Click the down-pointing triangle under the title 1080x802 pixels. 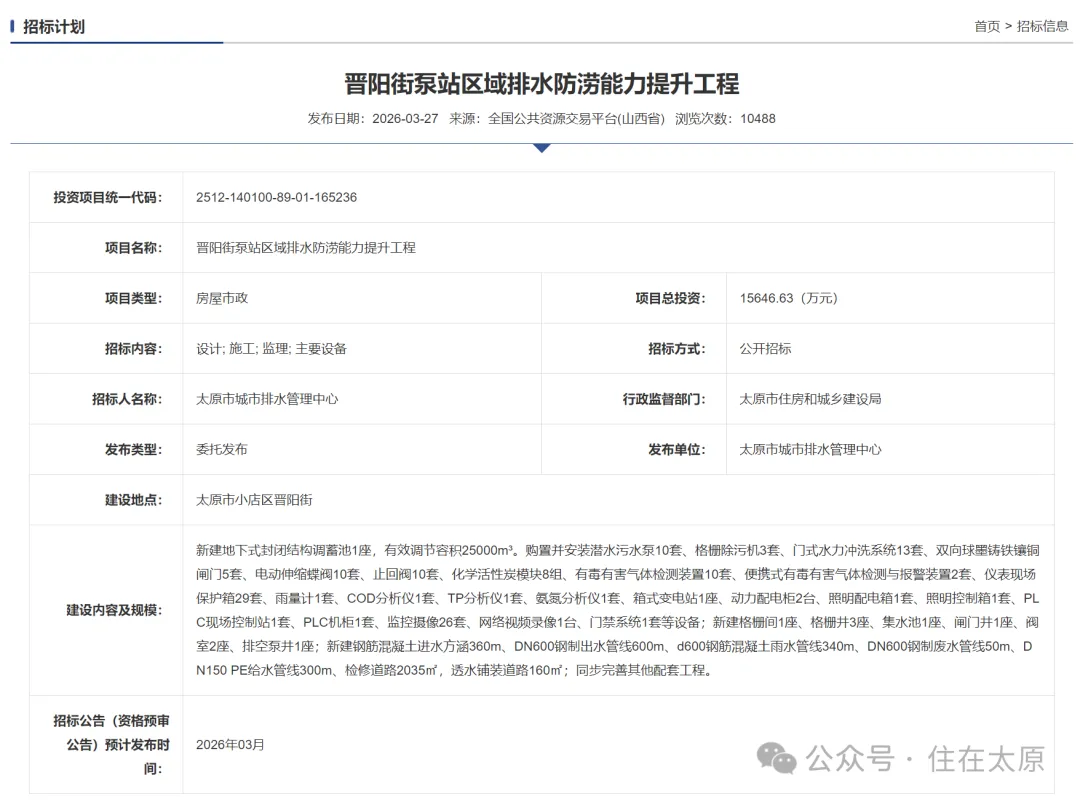542,148
